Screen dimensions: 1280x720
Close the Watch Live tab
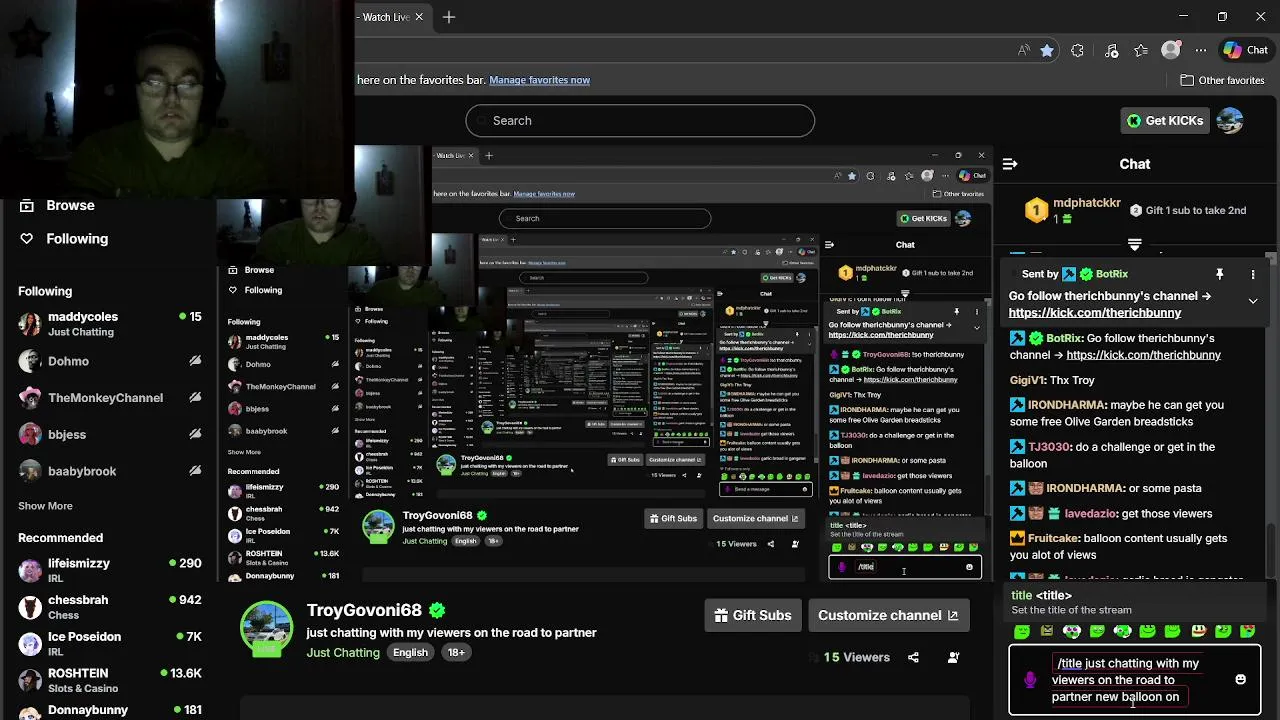(x=419, y=17)
